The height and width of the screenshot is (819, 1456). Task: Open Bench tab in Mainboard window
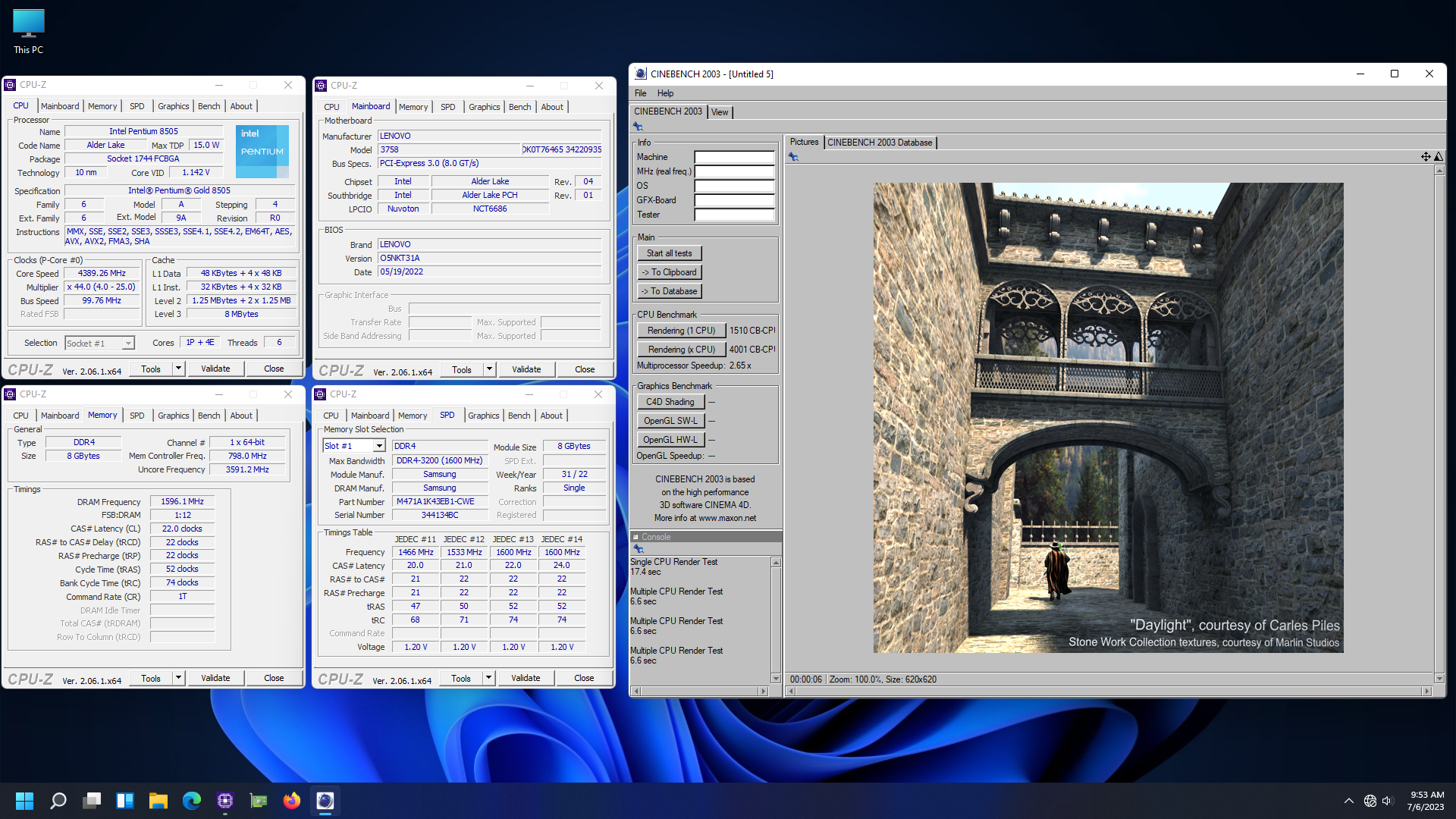[519, 107]
